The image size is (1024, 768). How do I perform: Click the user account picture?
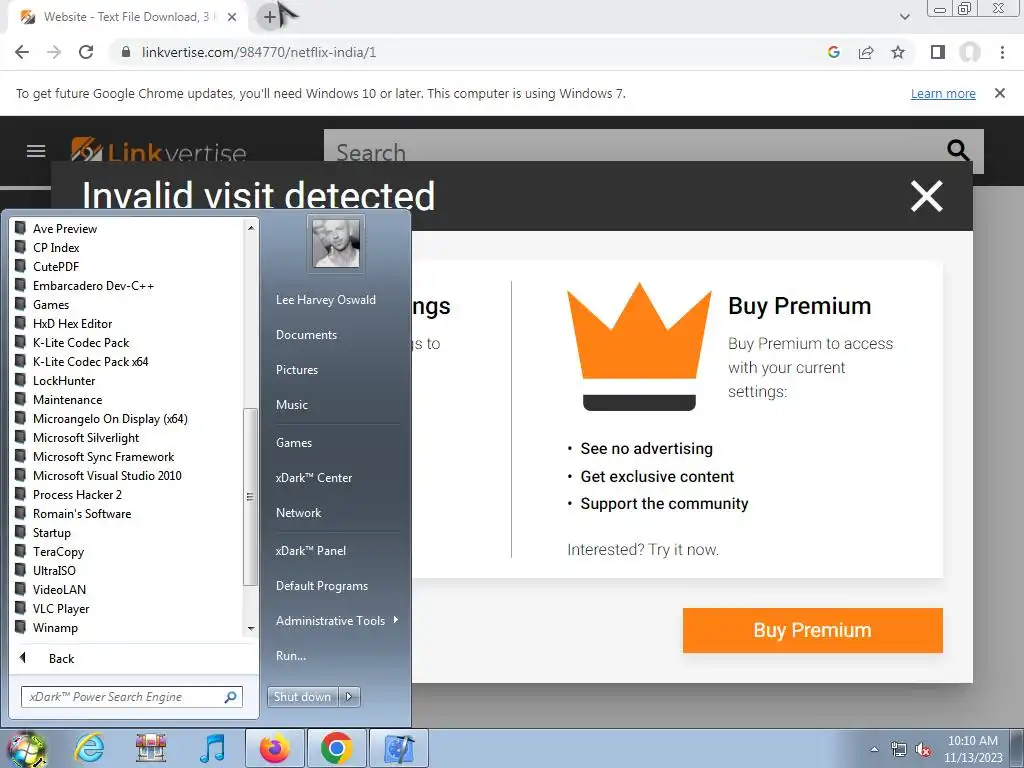coord(336,243)
